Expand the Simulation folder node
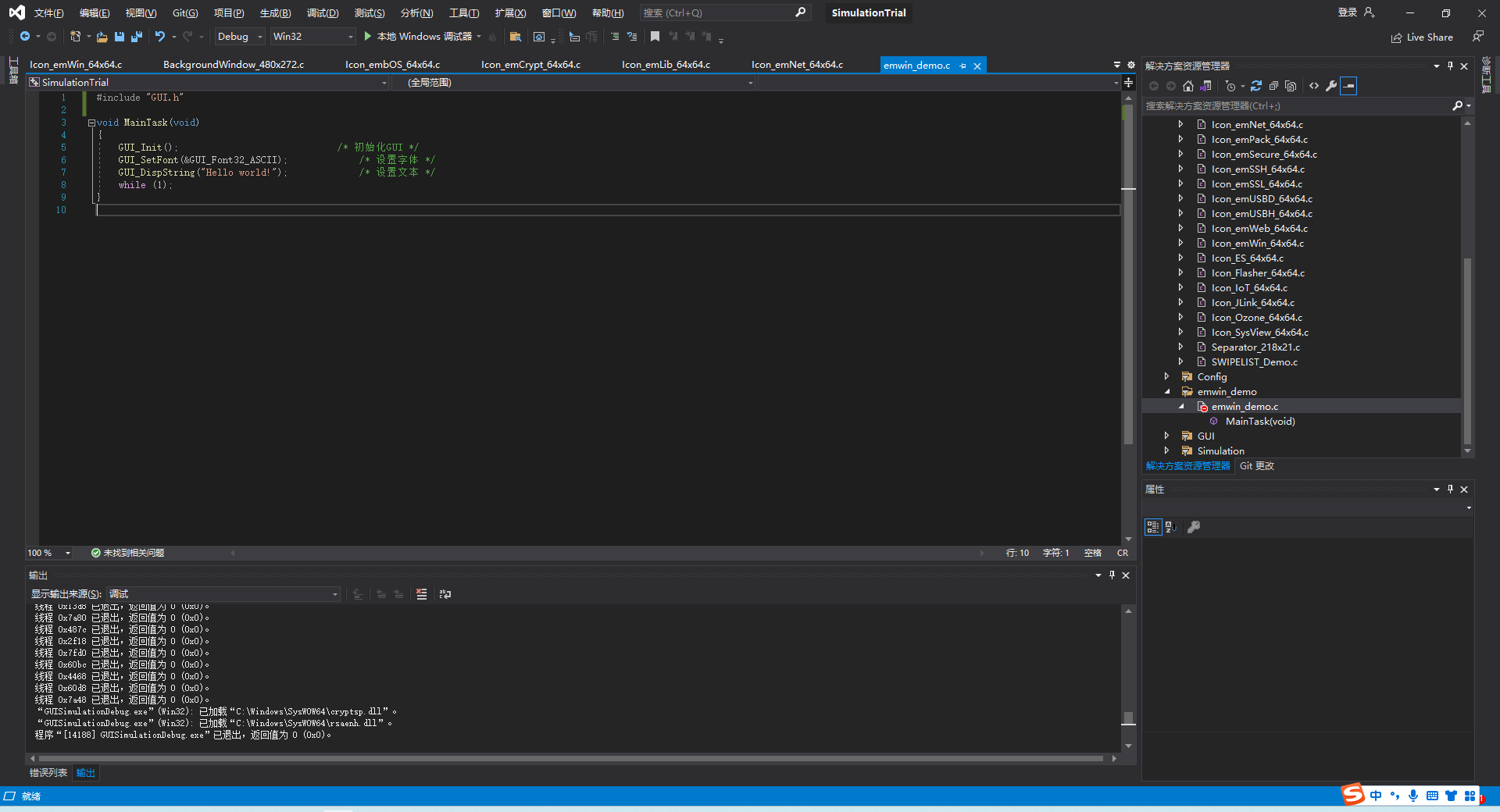 point(1166,451)
